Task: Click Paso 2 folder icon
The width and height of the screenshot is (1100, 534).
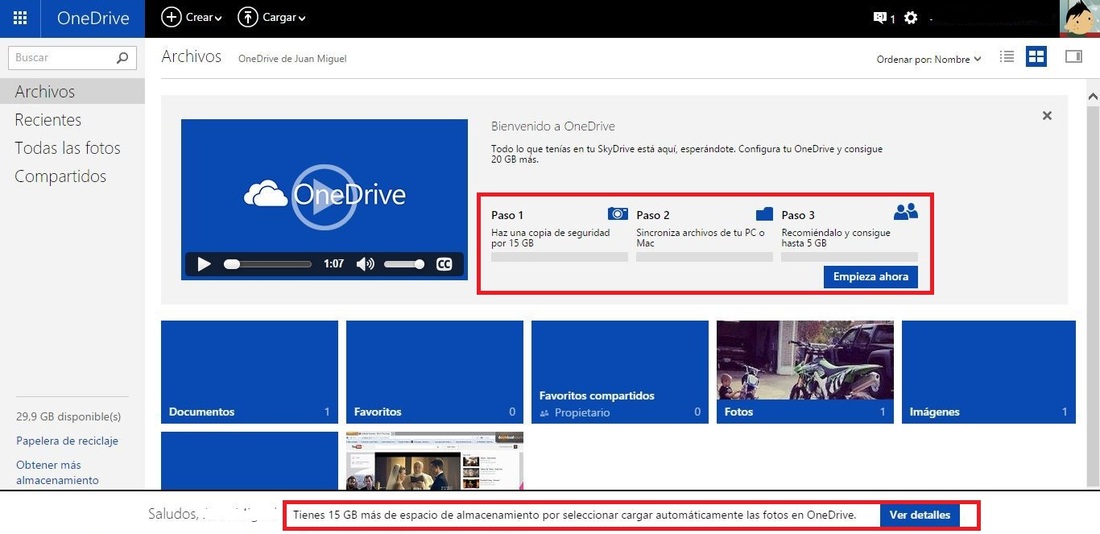Action: point(764,213)
